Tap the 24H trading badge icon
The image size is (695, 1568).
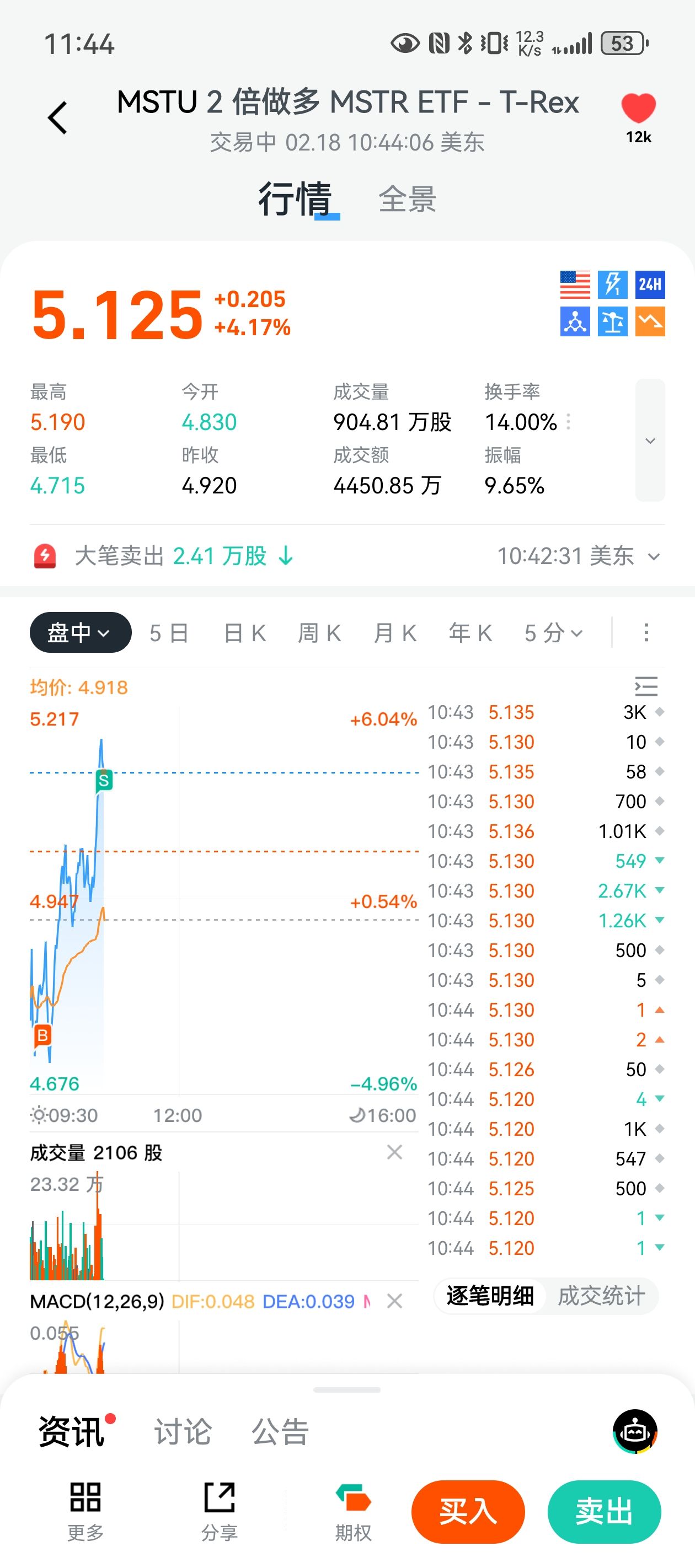pos(649,284)
